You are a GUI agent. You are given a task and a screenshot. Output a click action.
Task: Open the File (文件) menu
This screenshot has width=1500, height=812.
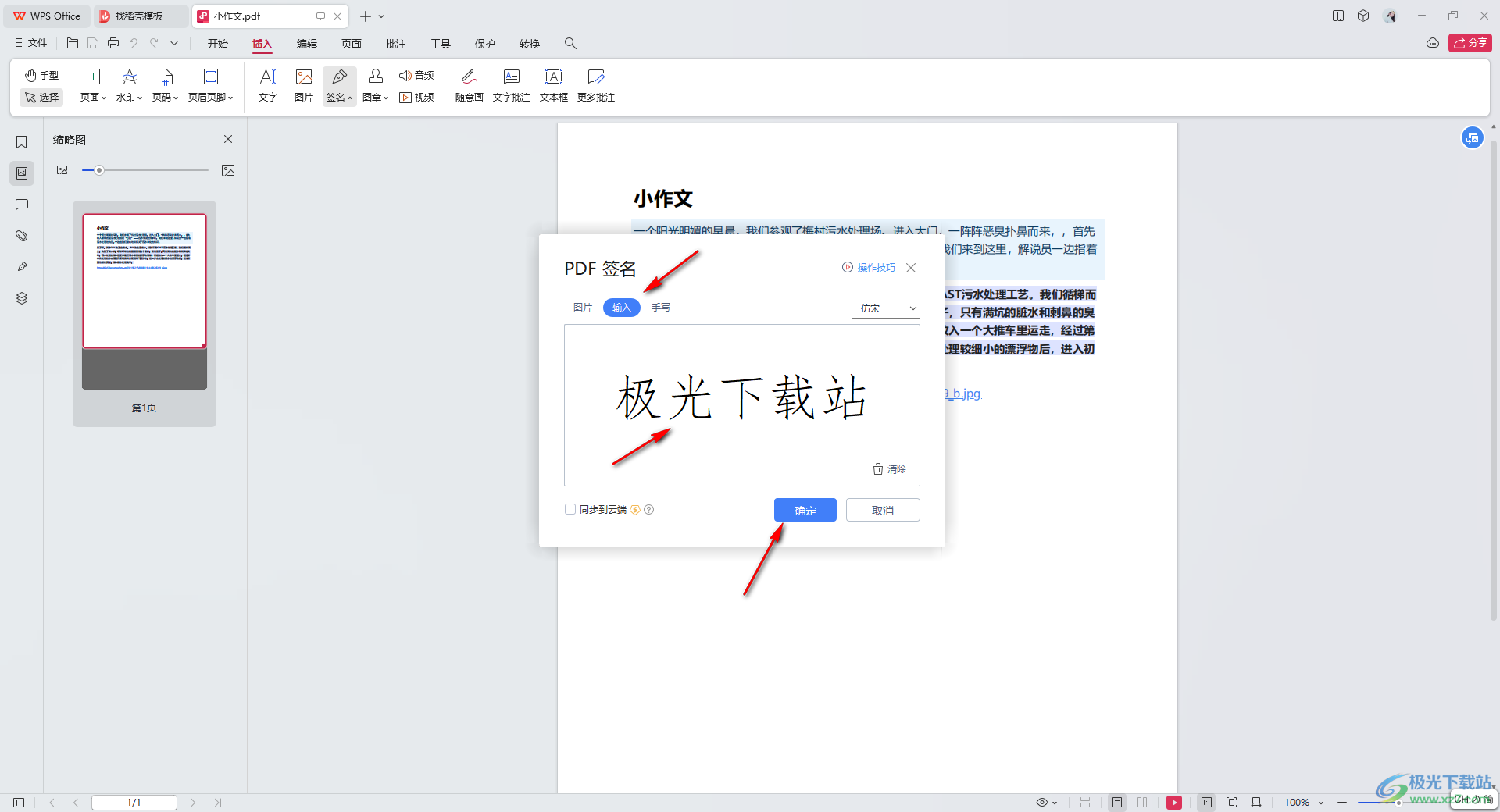[x=31, y=44]
